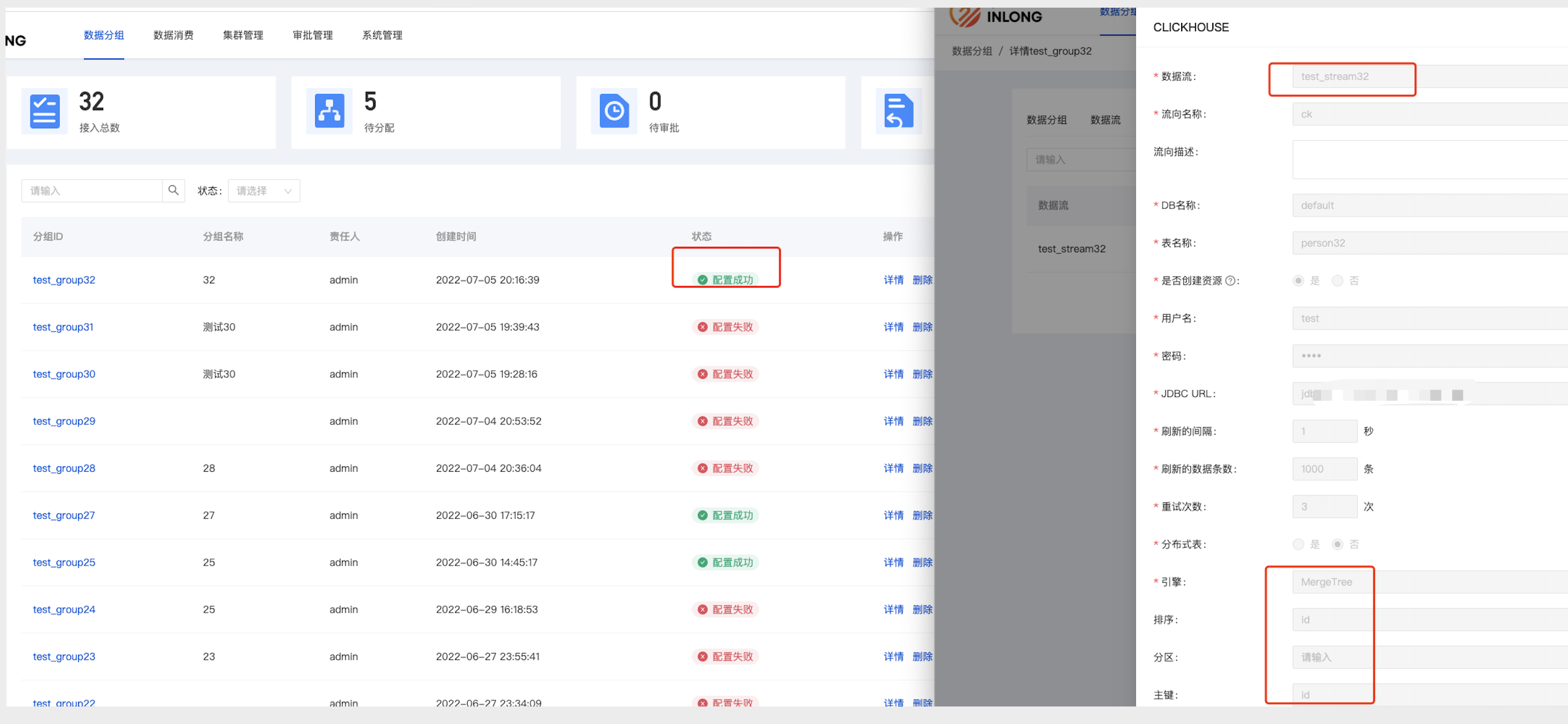Click the help icon next to 是否创建资源
Screen dimensions: 1568x724
coord(1230,281)
